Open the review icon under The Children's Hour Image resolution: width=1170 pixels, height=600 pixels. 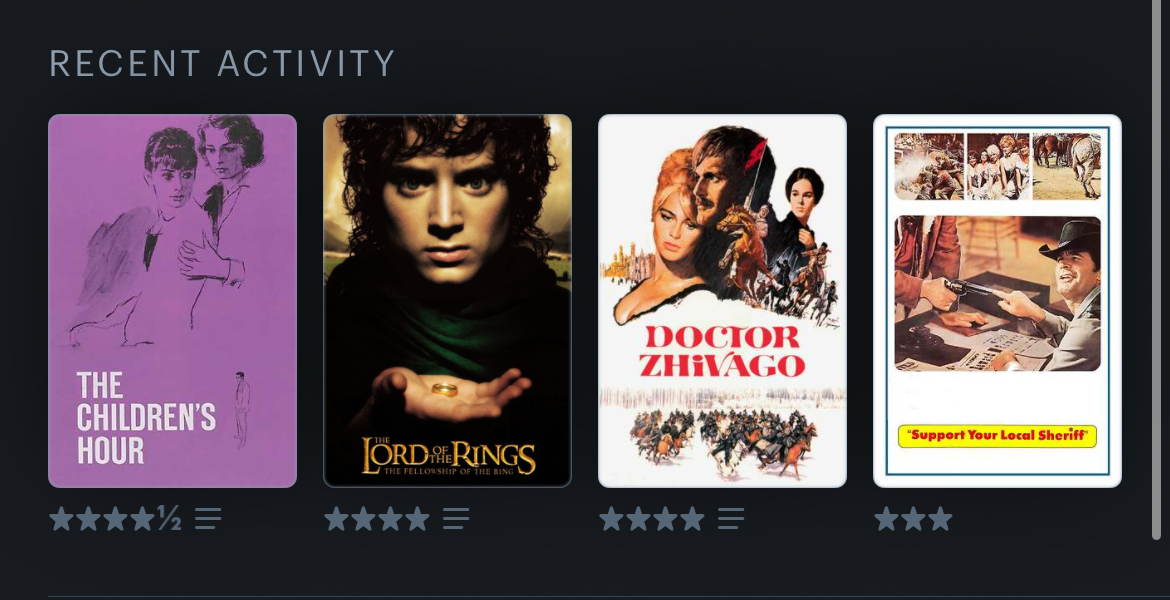(x=208, y=519)
